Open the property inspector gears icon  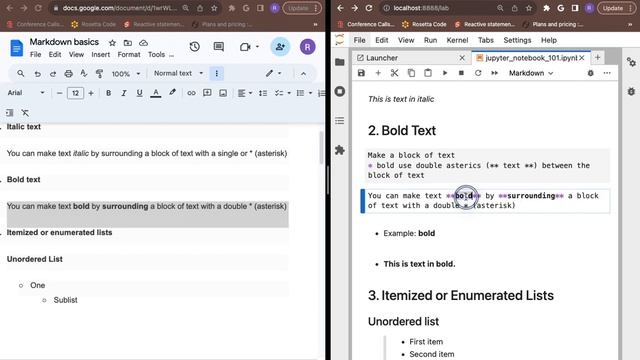pos(631,62)
